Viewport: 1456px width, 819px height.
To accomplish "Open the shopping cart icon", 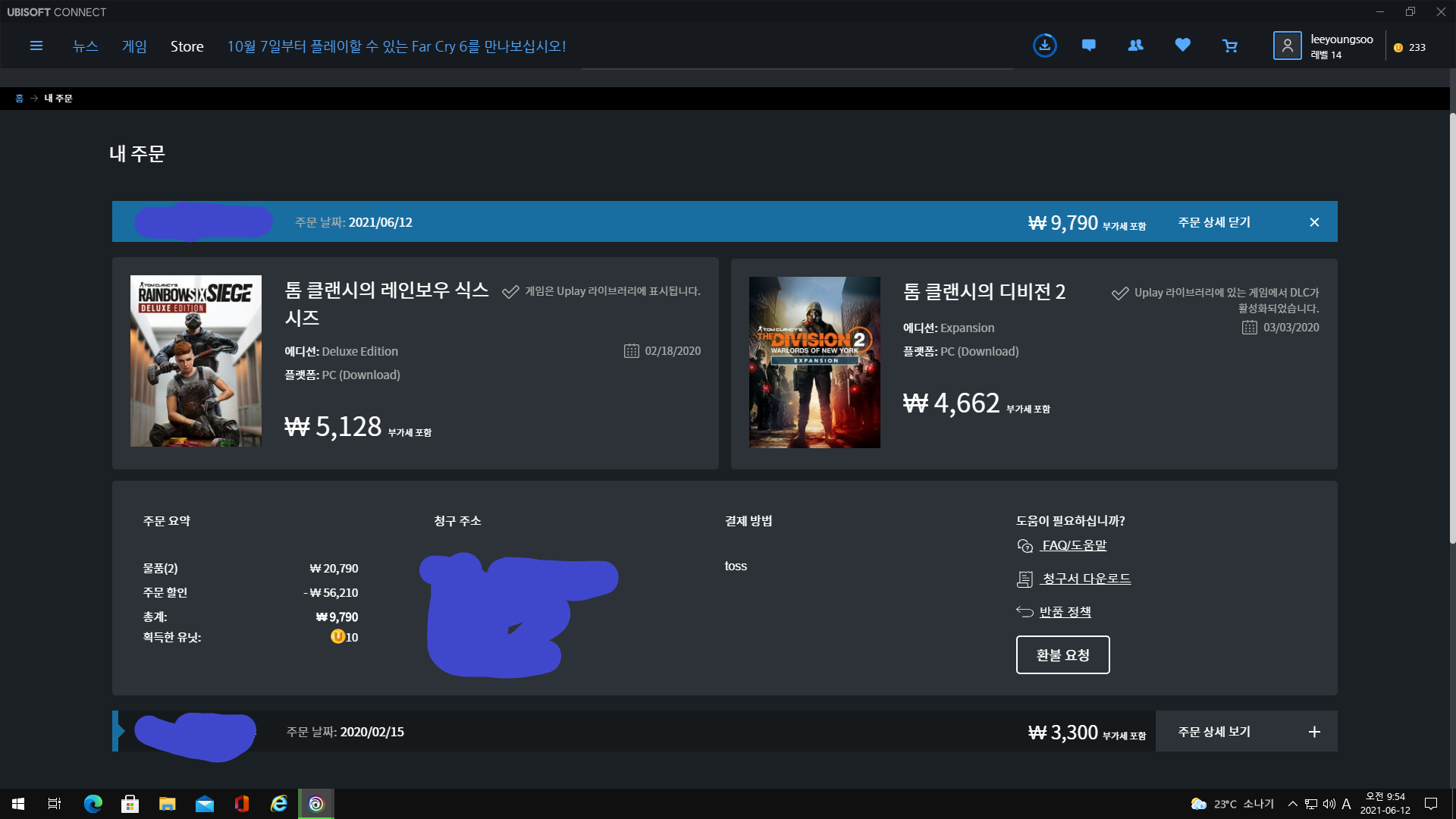I will pos(1230,46).
